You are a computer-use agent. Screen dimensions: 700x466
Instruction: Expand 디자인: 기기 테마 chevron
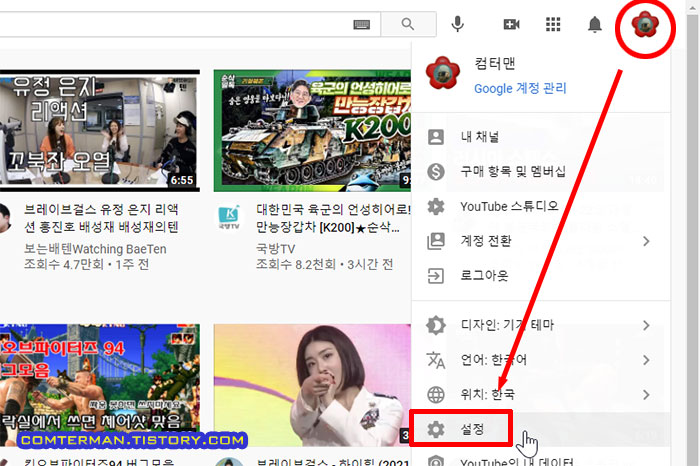click(646, 325)
